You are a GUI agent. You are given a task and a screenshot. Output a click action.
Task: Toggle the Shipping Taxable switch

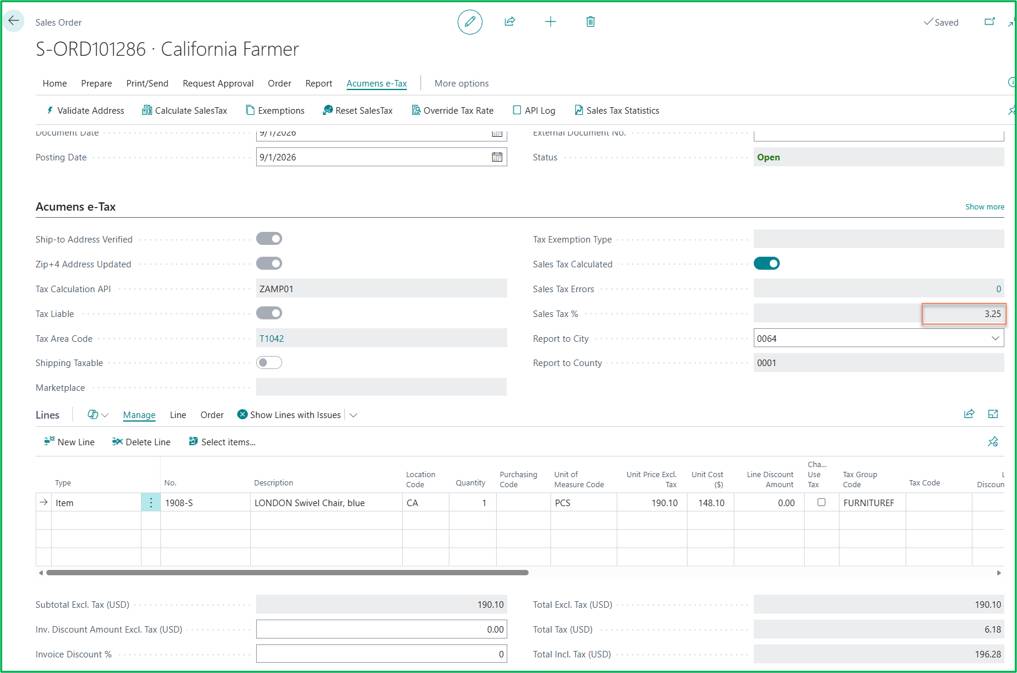tap(269, 362)
